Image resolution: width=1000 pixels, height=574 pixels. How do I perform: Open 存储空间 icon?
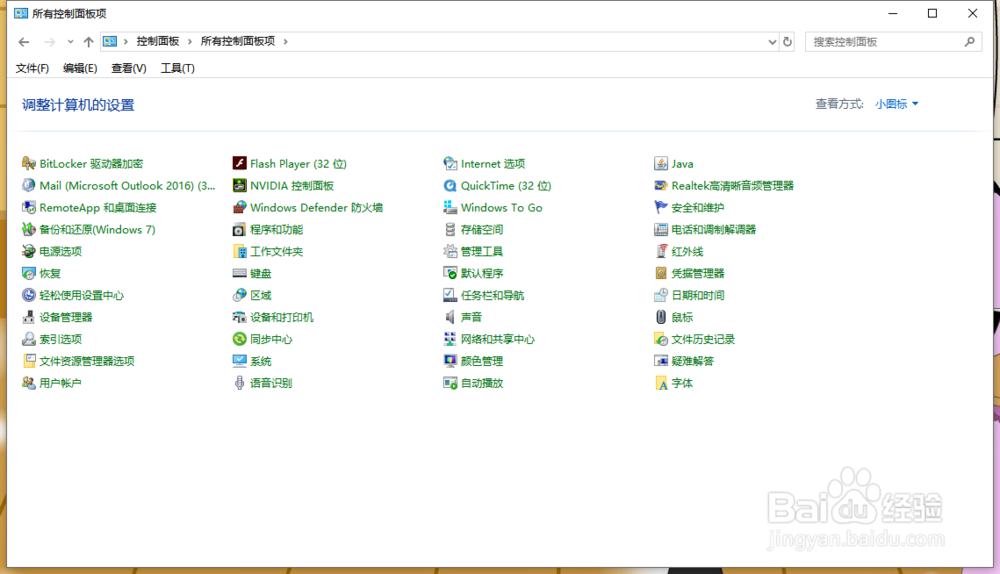450,229
